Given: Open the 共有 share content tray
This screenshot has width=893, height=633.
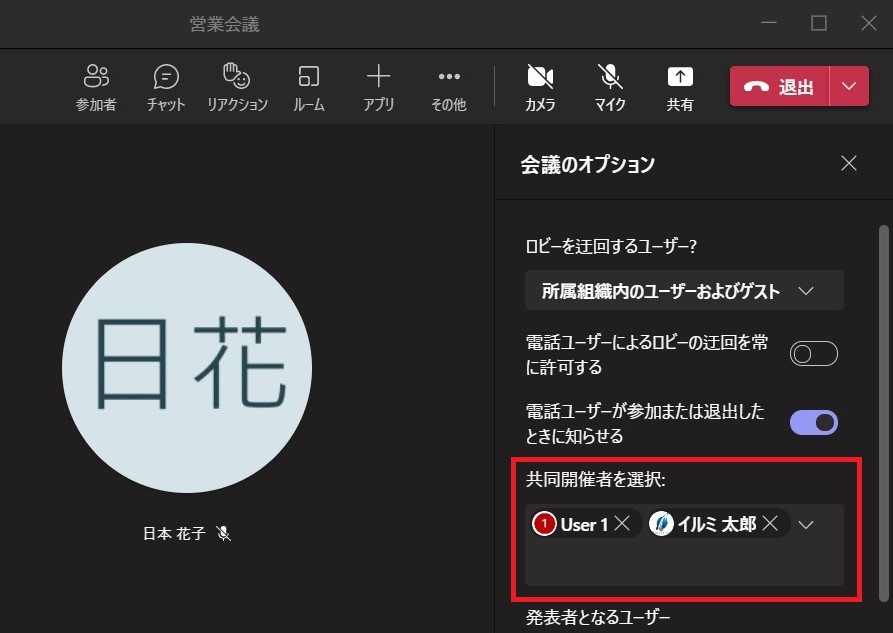Looking at the screenshot, I should pyautogui.click(x=680, y=87).
